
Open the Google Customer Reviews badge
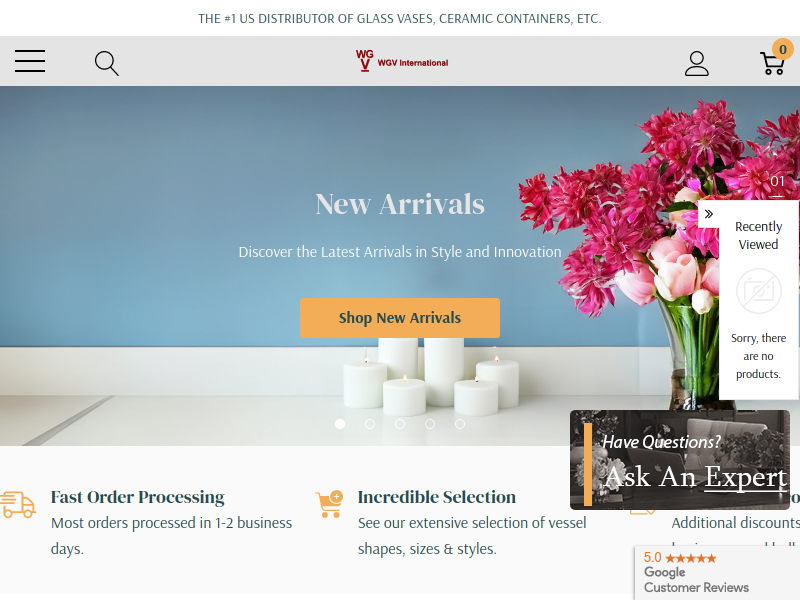[717, 572]
